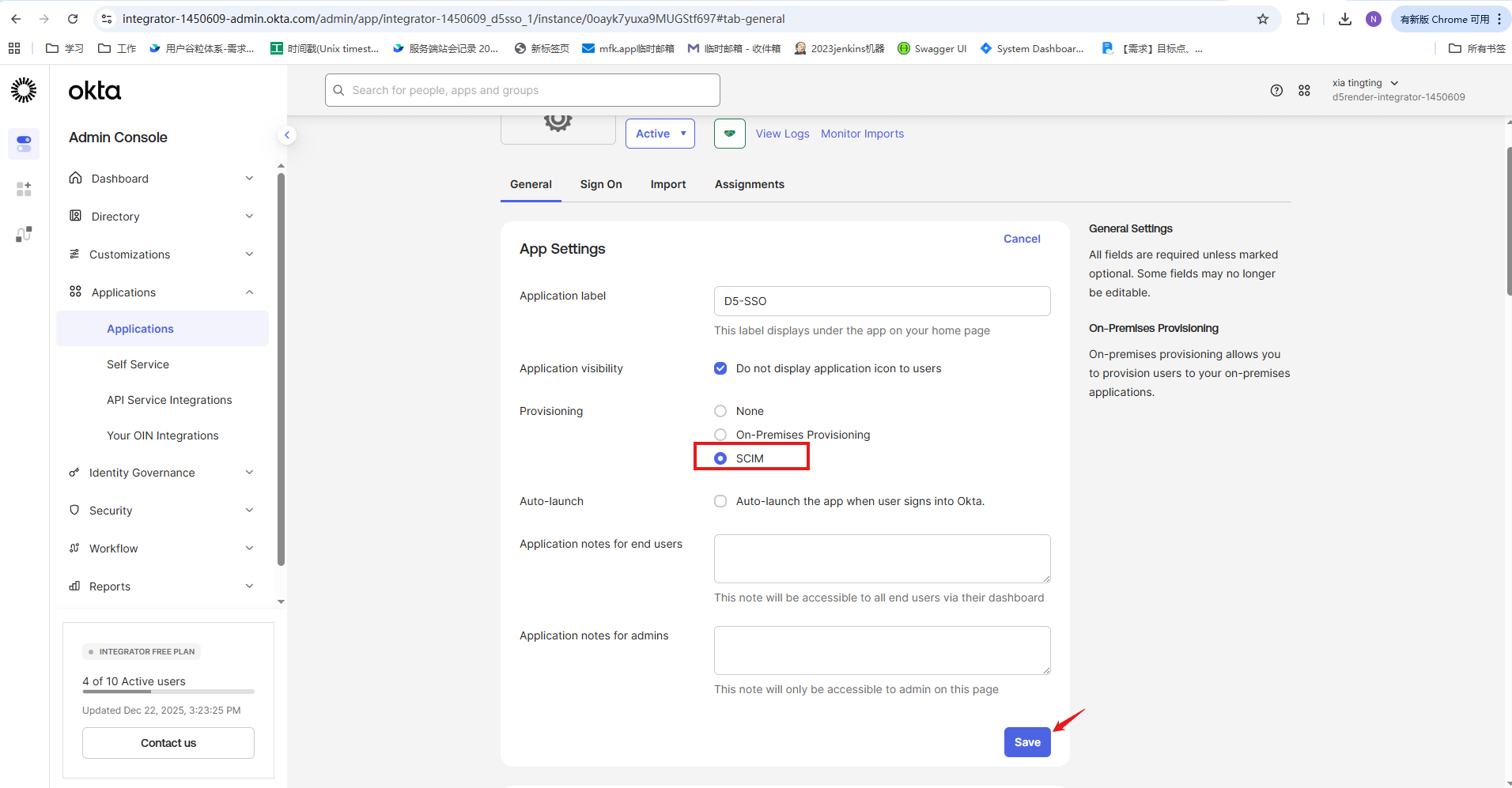1512x788 pixels.
Task: Select the None provisioning option
Action: tap(720, 411)
